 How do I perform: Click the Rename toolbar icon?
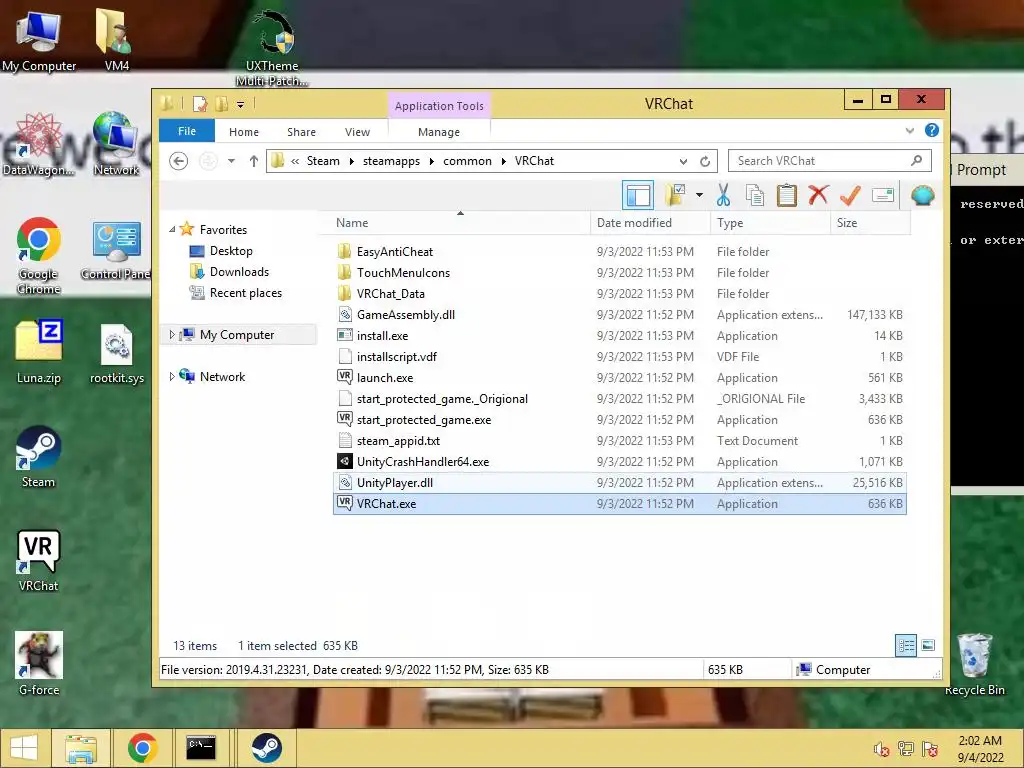pos(883,195)
